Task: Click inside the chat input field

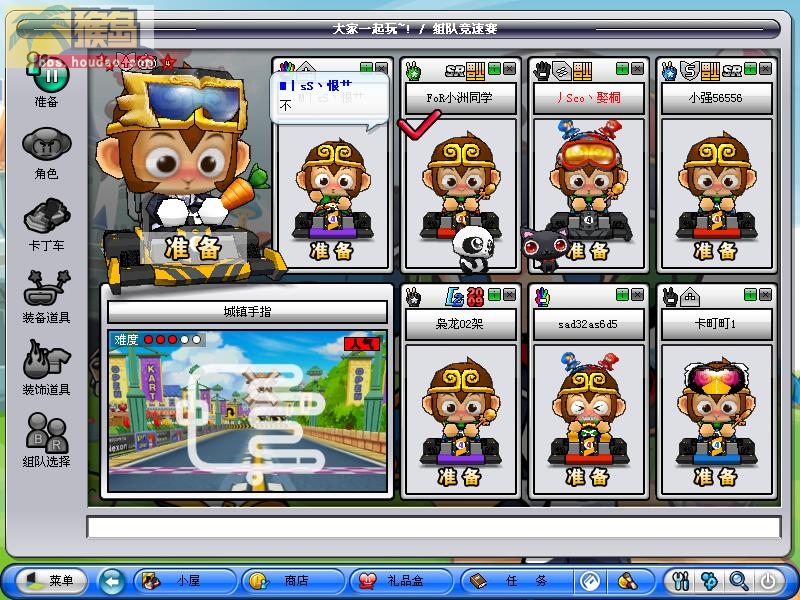Action: 434,527
